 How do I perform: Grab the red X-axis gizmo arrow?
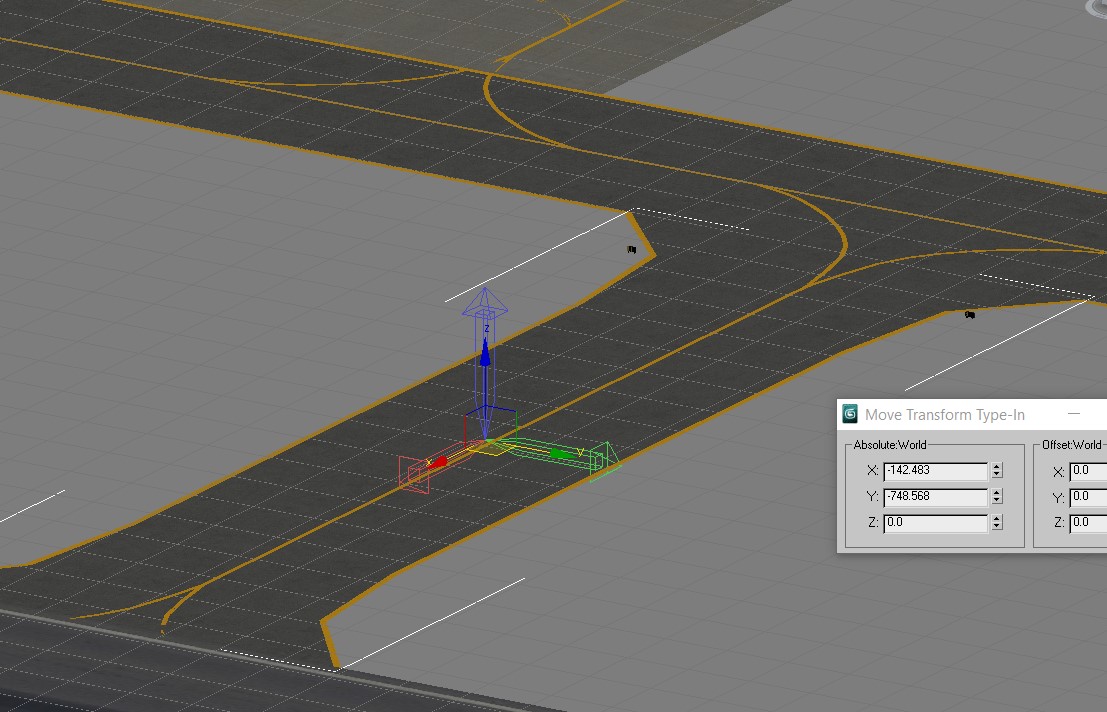coord(438,462)
